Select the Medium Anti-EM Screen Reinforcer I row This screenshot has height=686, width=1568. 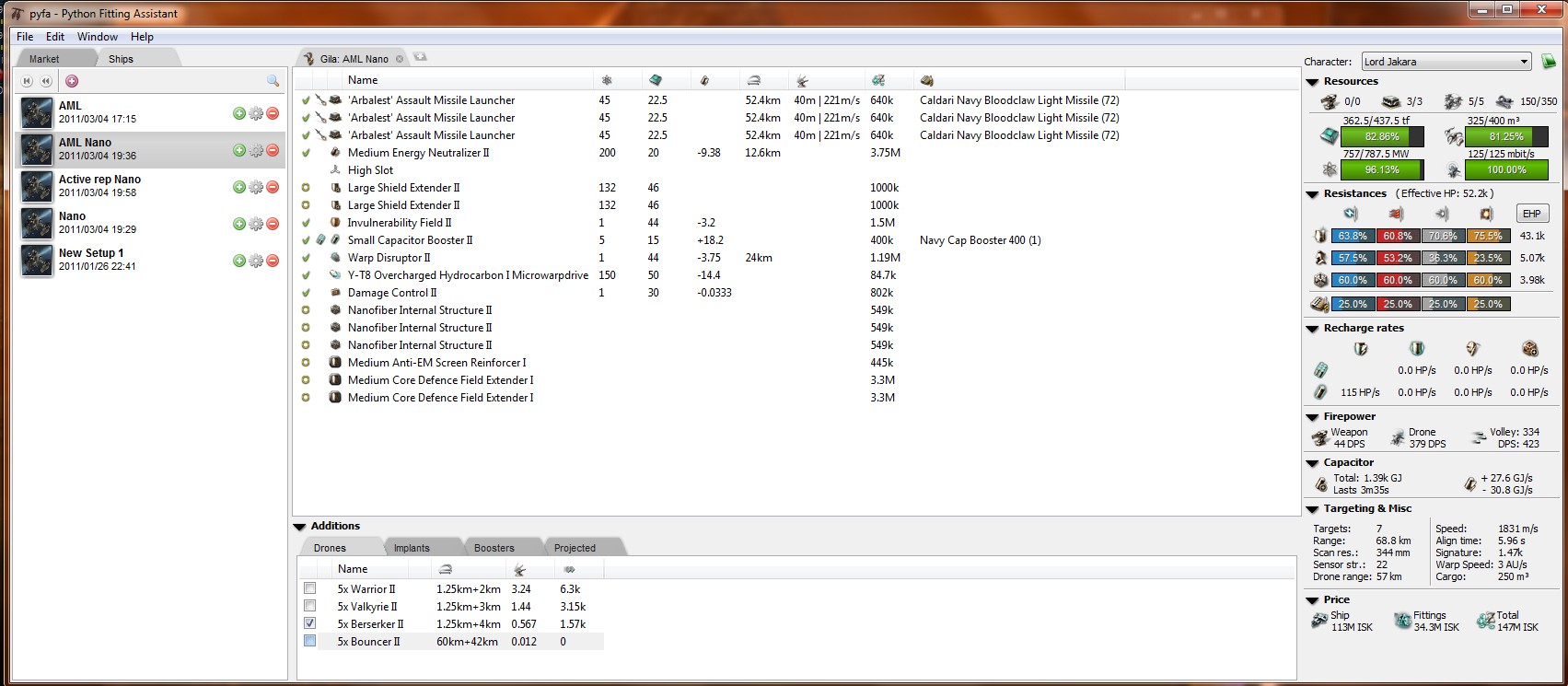point(796,363)
